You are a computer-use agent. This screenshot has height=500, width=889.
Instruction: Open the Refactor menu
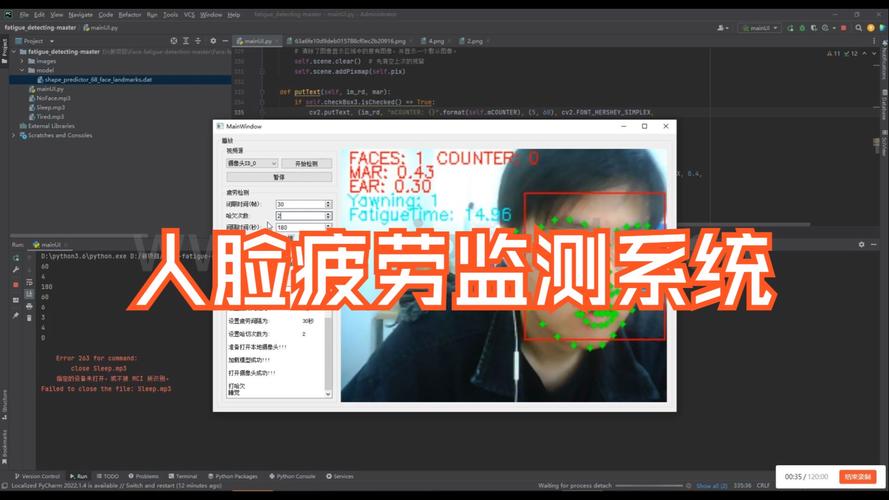tap(129, 15)
